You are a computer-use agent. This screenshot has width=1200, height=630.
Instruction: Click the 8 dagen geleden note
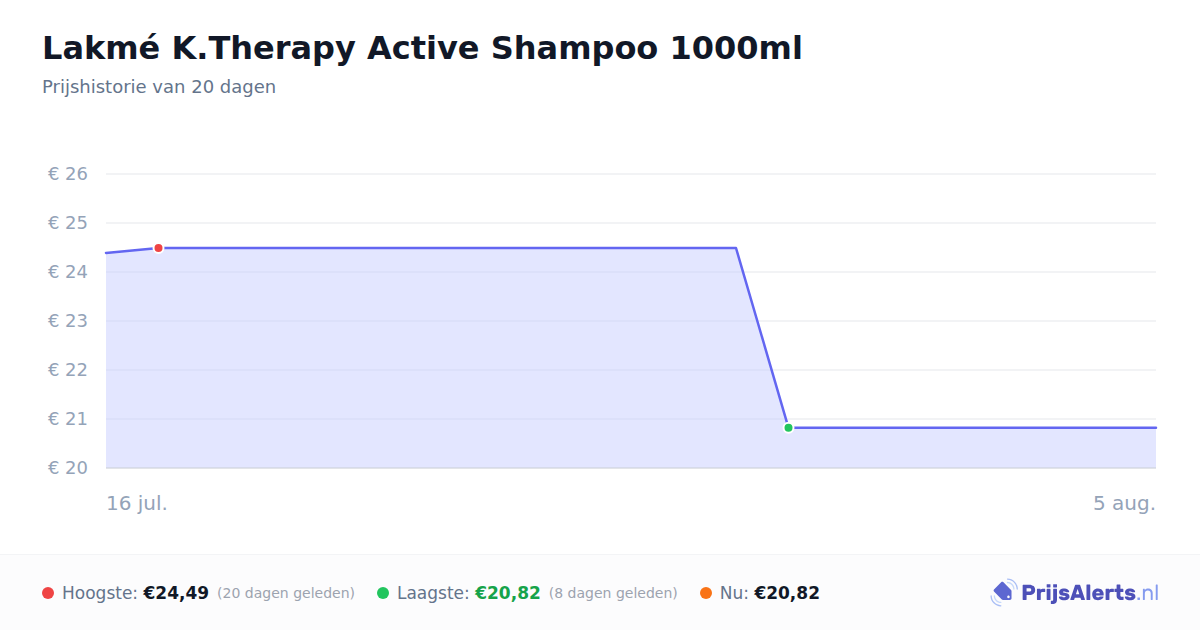point(613,593)
